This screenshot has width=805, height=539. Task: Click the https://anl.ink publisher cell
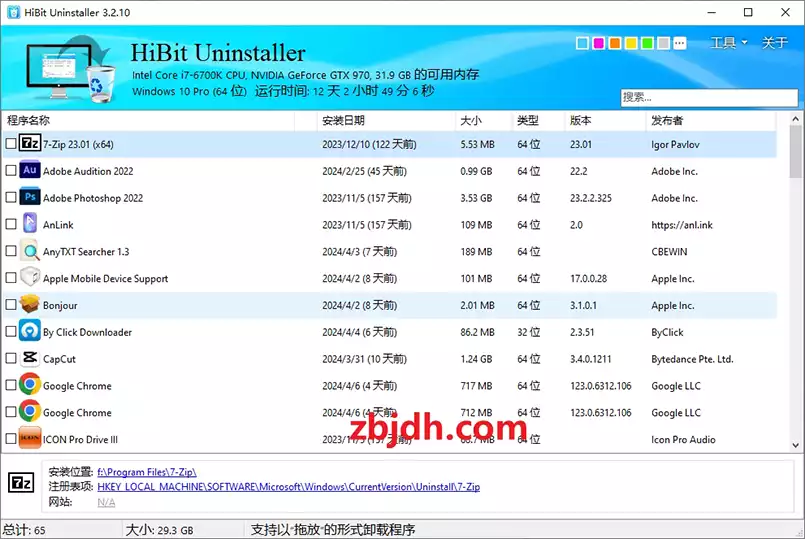682,225
